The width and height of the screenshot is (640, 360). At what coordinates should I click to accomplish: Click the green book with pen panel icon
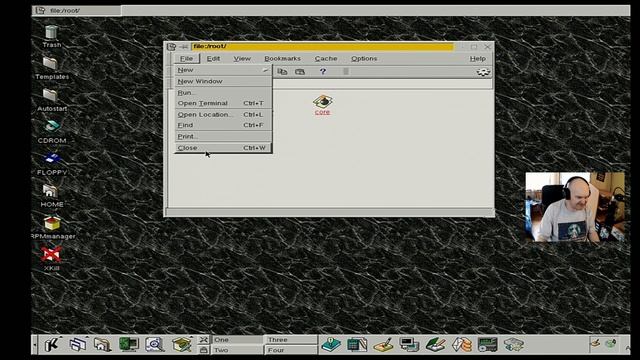(436, 345)
